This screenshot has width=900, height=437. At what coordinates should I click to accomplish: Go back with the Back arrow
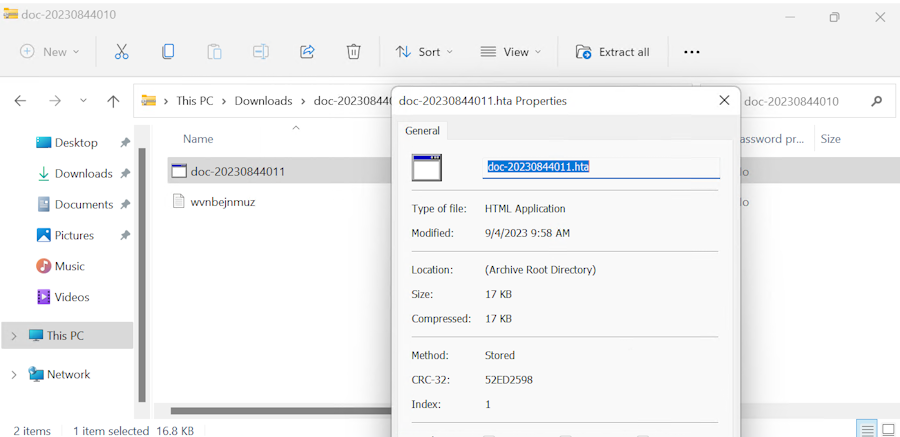coord(20,101)
